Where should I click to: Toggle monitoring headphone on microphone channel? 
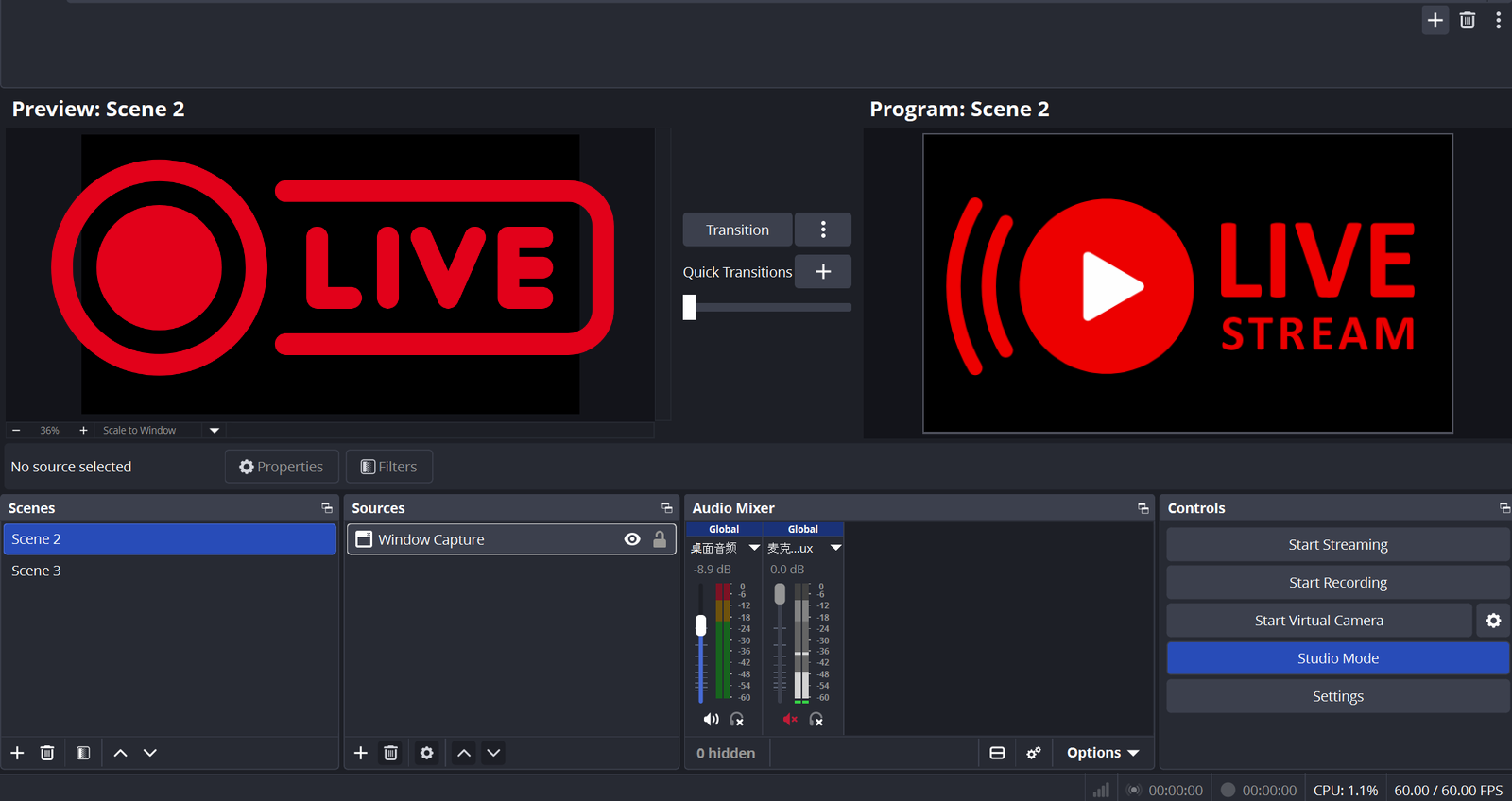pyautogui.click(x=816, y=720)
